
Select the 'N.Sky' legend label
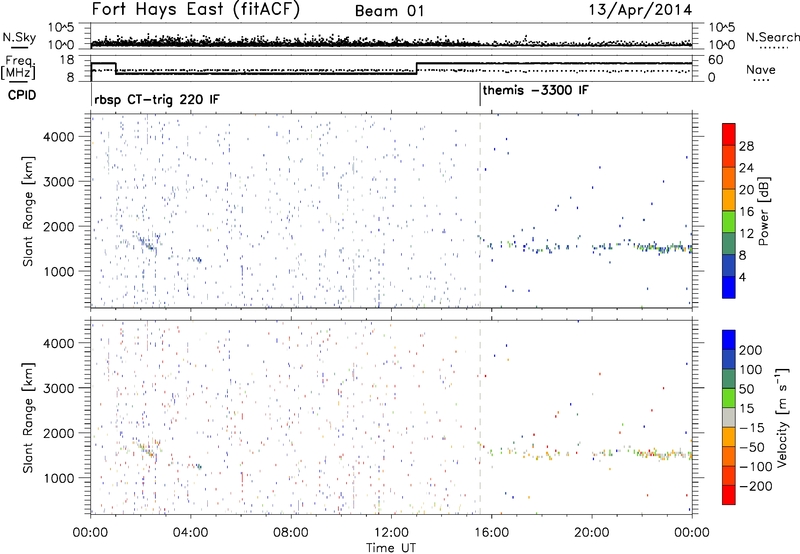click(x=19, y=37)
